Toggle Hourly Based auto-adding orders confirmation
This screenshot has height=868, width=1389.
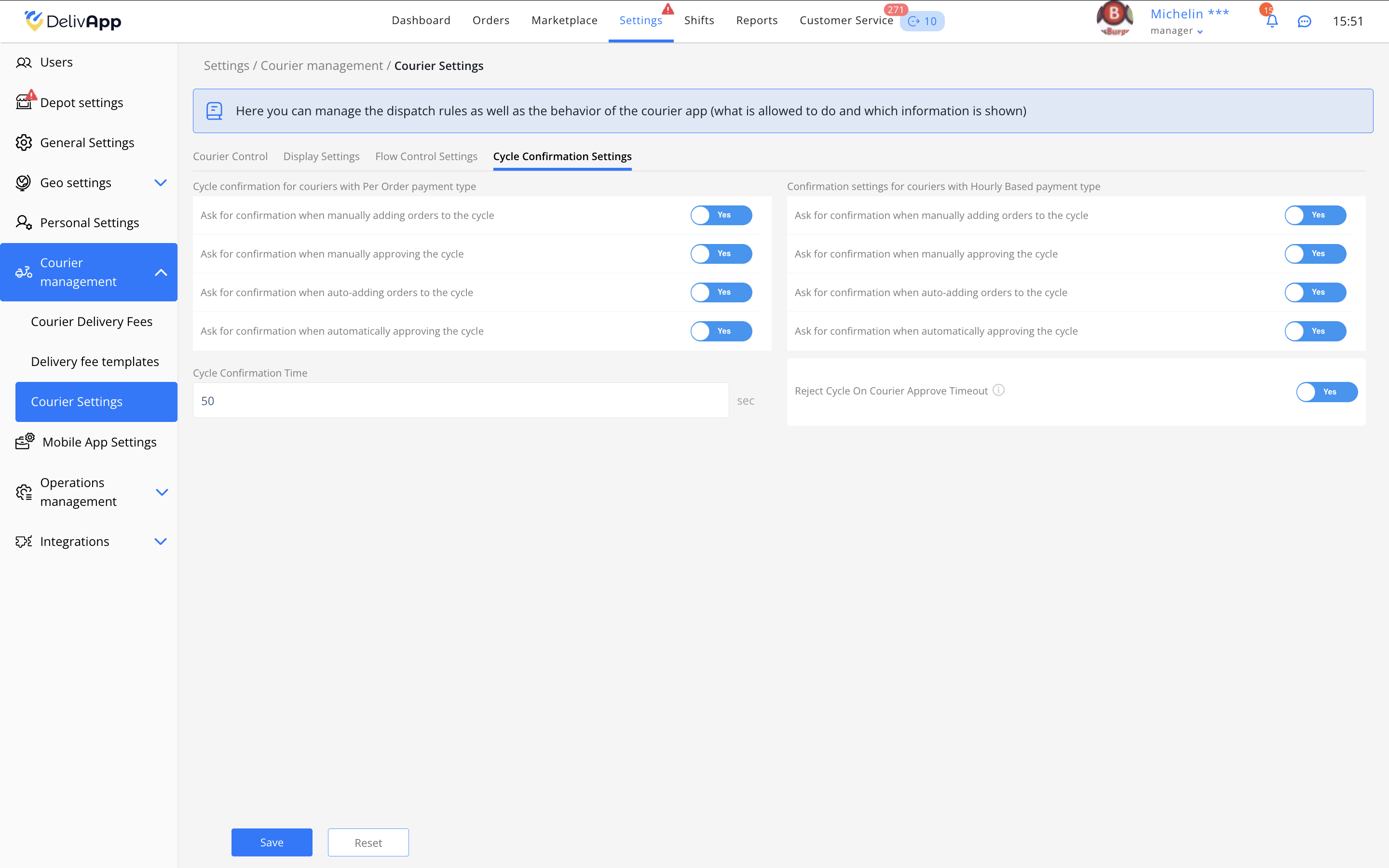click(1315, 292)
